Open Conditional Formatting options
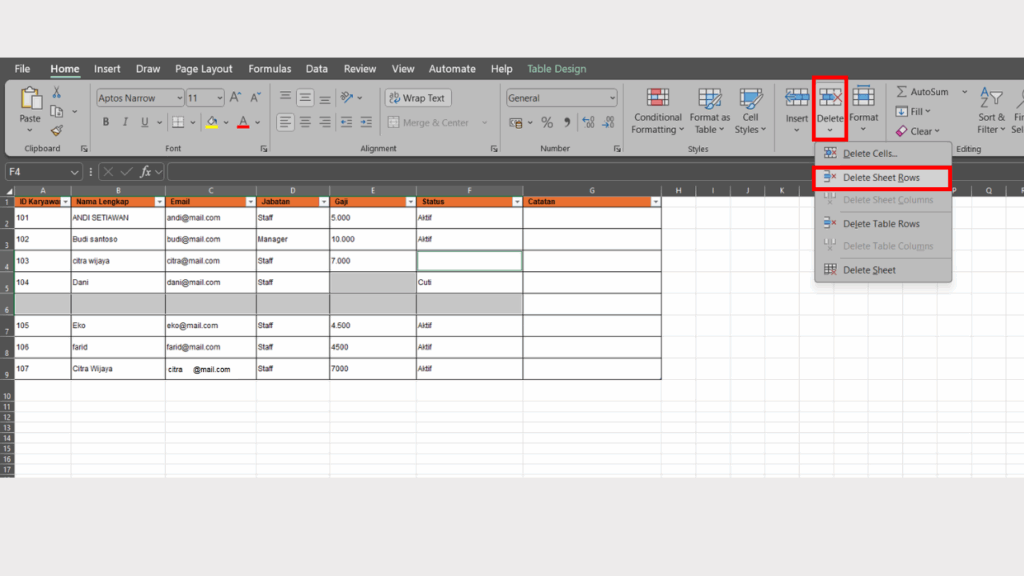This screenshot has width=1024, height=576. pyautogui.click(x=657, y=112)
